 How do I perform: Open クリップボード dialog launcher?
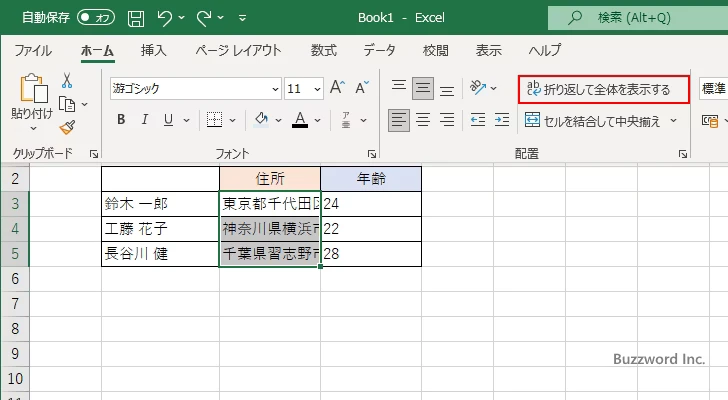point(94,154)
